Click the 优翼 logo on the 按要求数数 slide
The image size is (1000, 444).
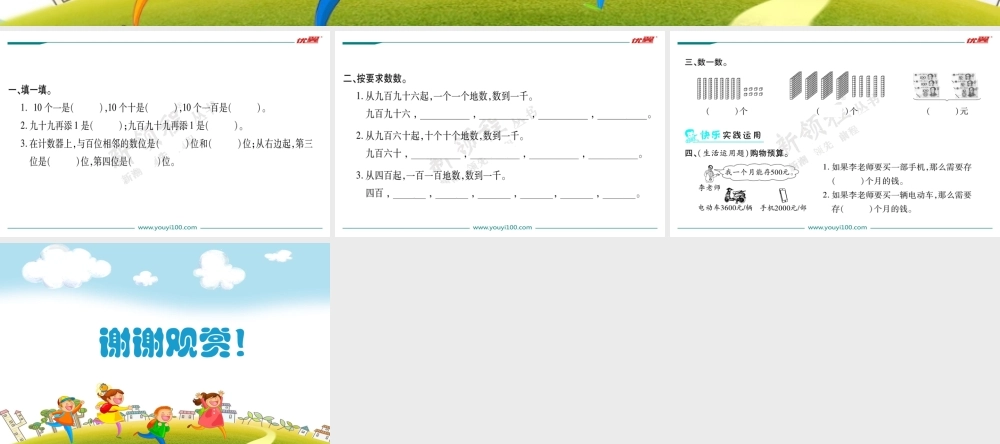[640, 40]
